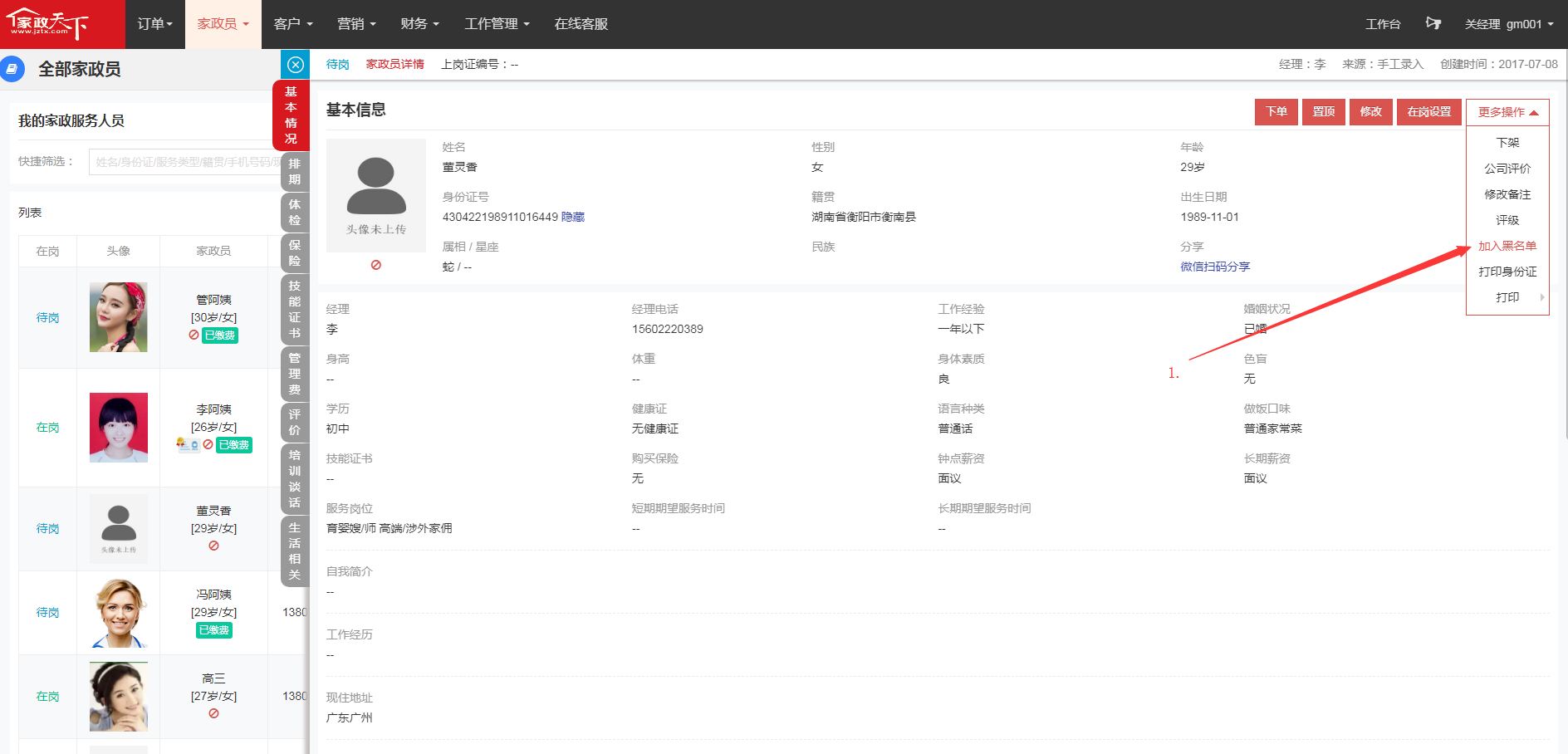The width and height of the screenshot is (1568, 754).
Task: Open the 关经理 gm001 account dropdown
Action: click(x=1509, y=24)
